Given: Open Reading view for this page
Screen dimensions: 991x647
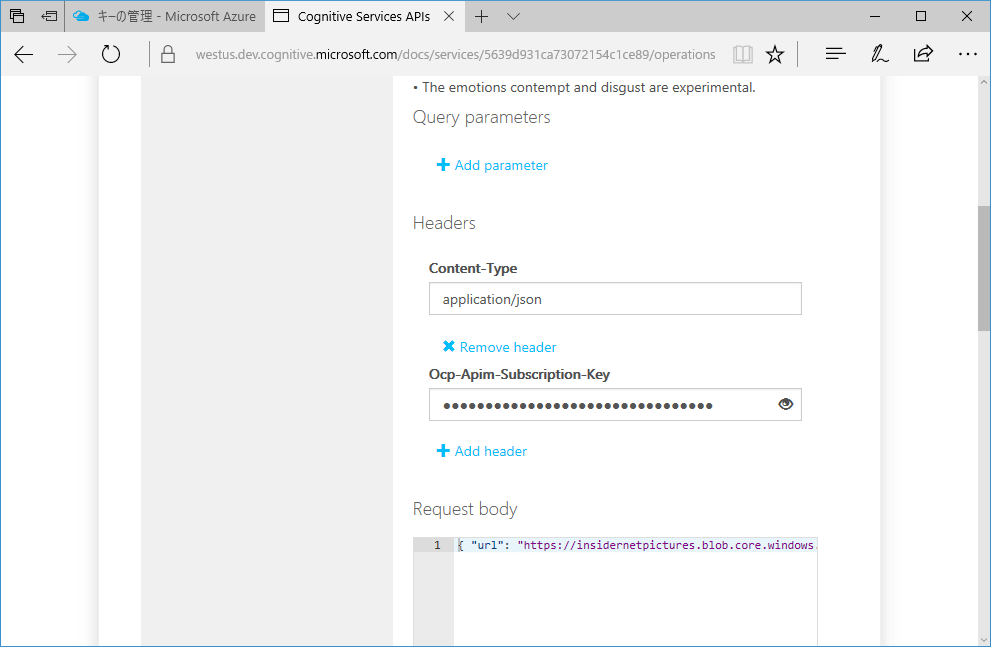Looking at the screenshot, I should (742, 54).
